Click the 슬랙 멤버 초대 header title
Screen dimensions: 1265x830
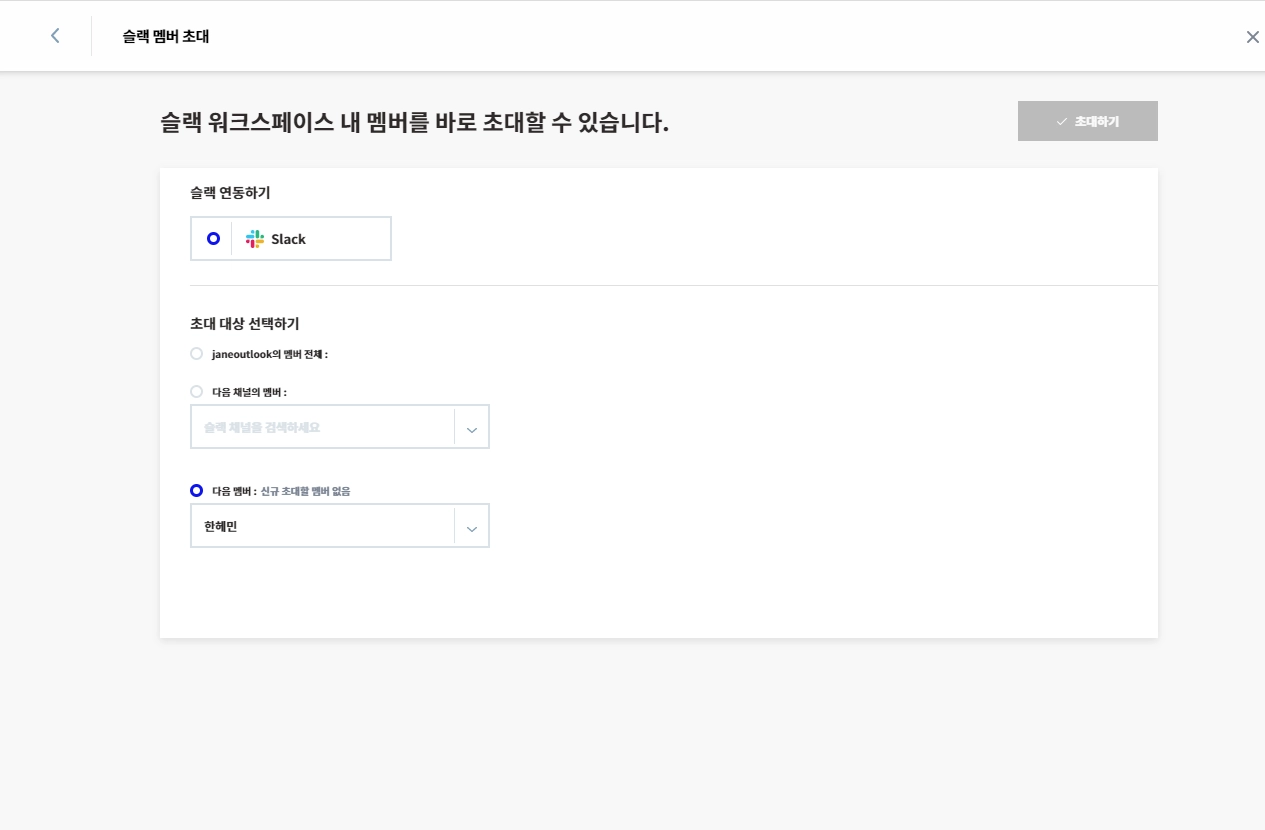click(x=166, y=36)
